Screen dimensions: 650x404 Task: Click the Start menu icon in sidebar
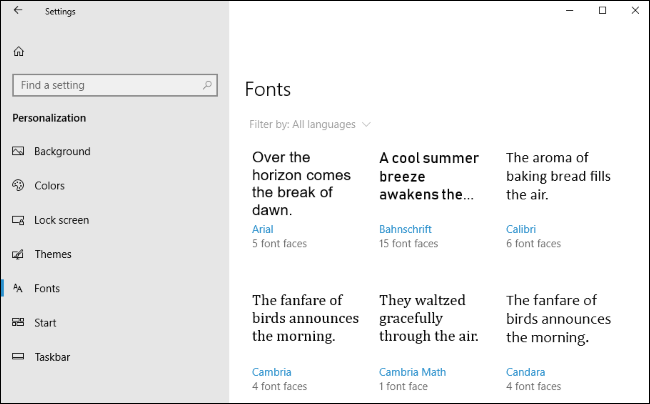(x=18, y=323)
